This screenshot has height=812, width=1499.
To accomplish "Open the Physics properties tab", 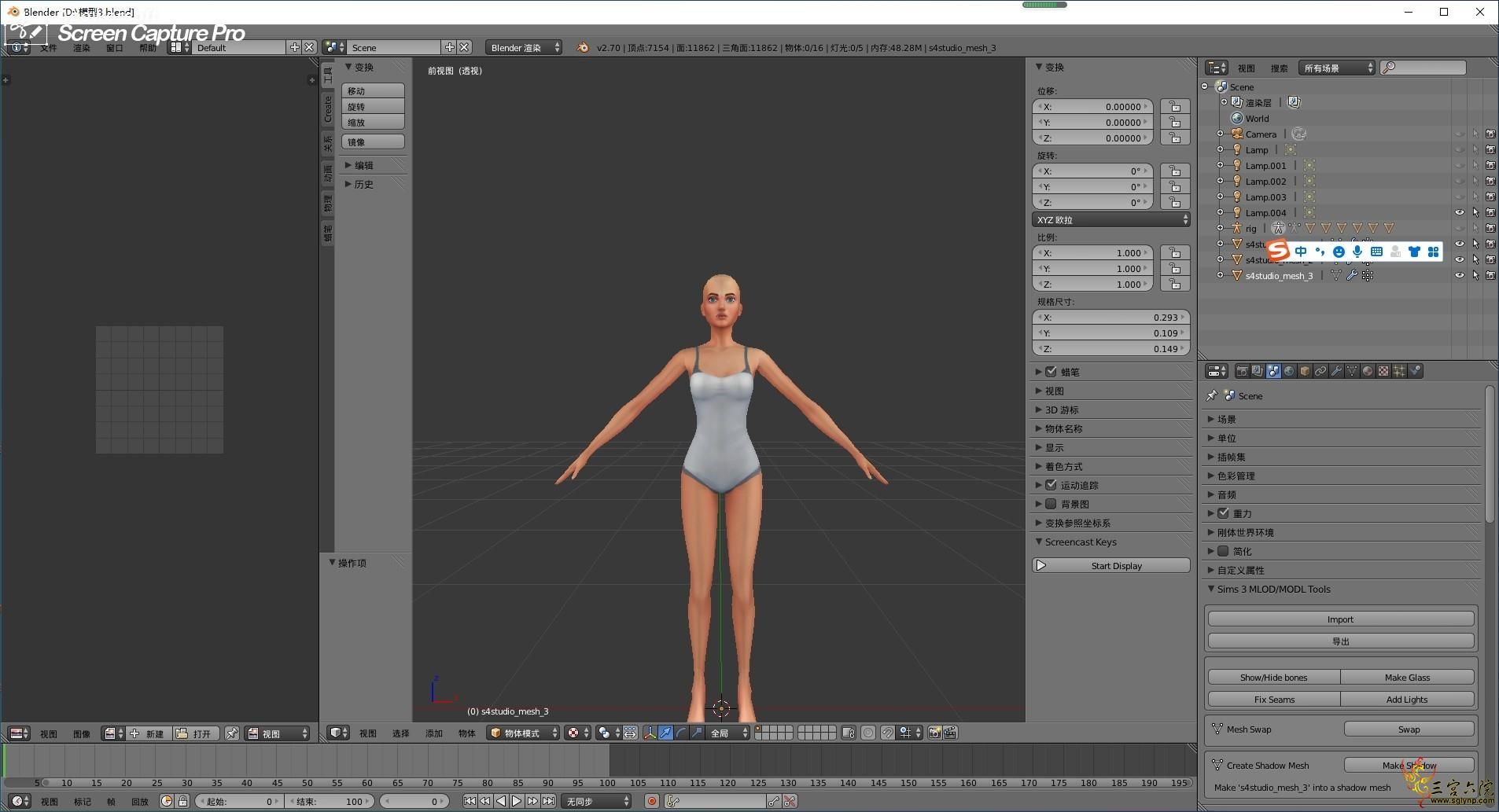I will coord(1415,371).
